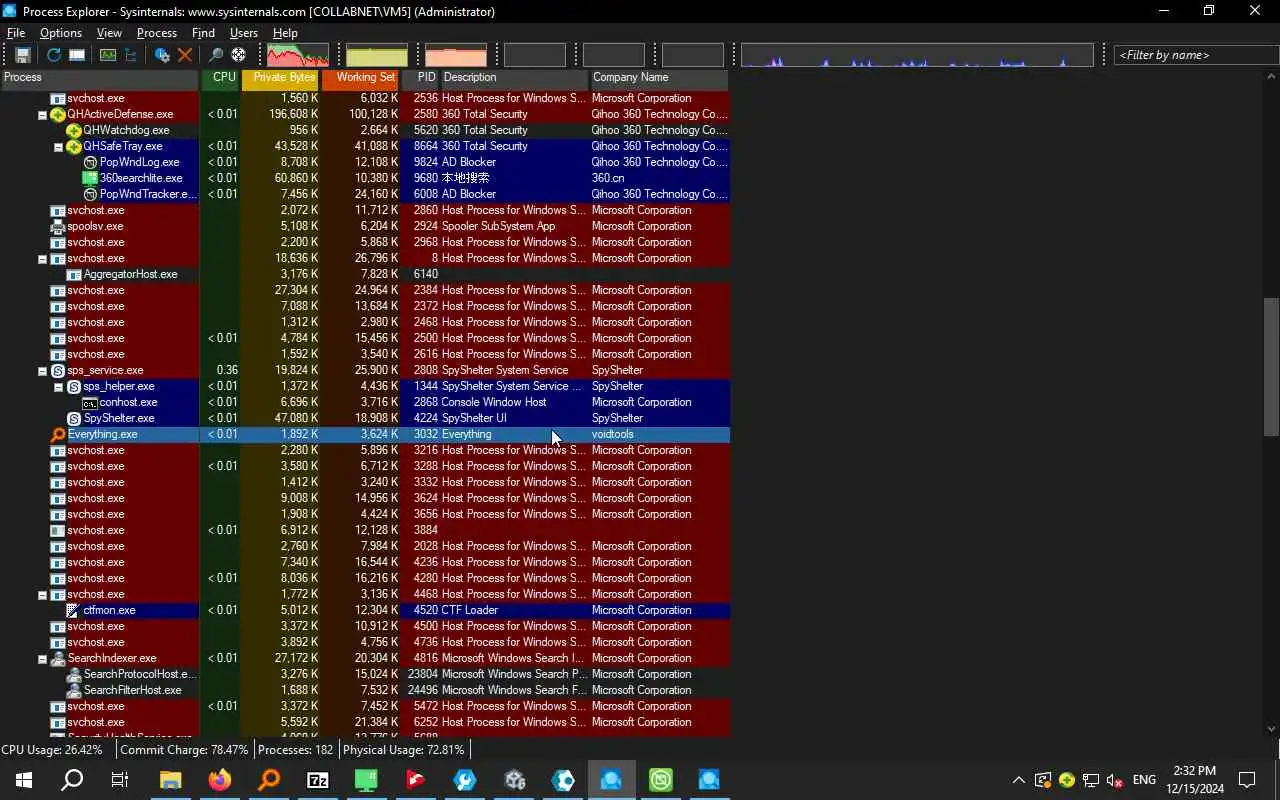Image resolution: width=1280 pixels, height=800 pixels.
Task: Open Task View on the taskbar
Action: click(x=120, y=780)
